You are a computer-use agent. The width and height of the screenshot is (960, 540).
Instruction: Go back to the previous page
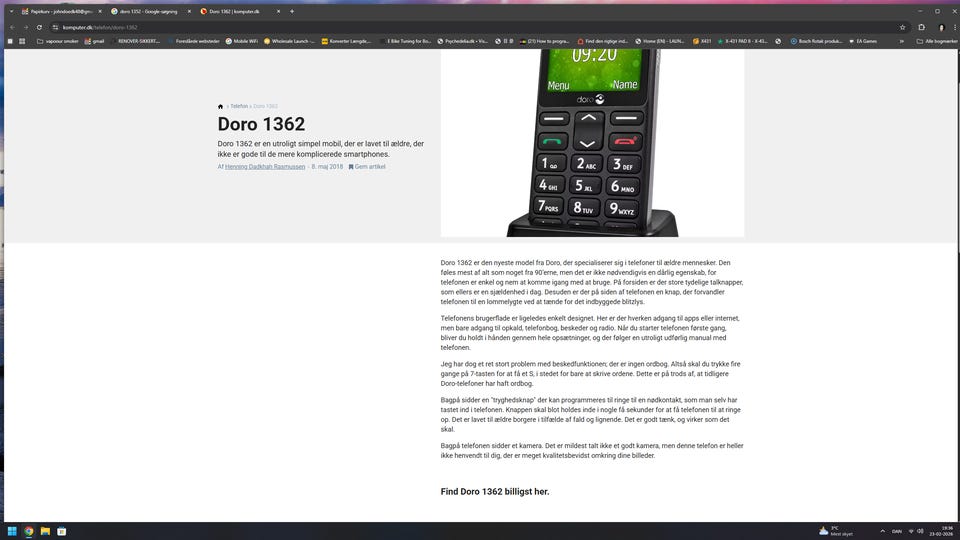(x=12, y=27)
